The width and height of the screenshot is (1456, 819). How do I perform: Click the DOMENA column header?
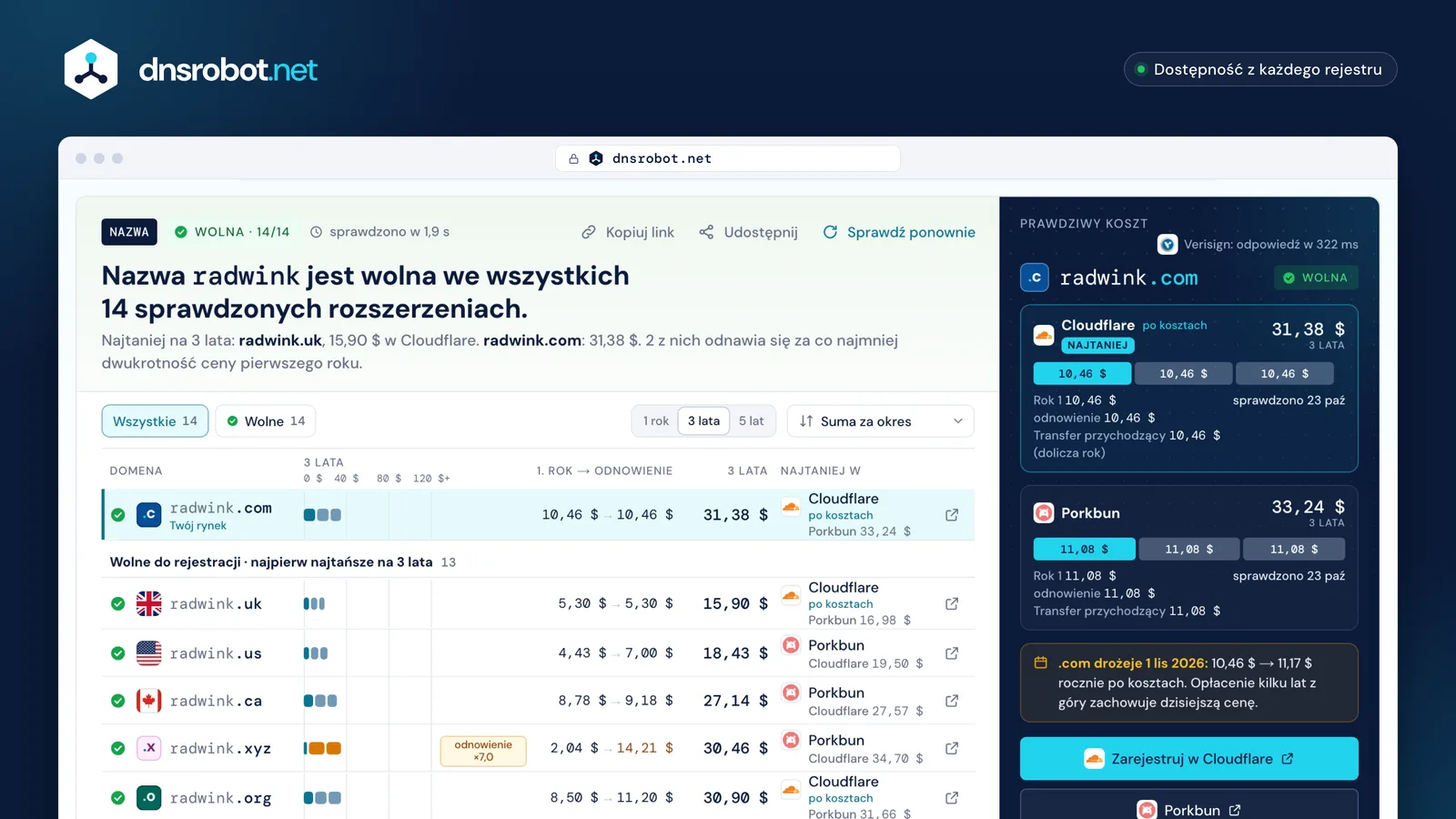click(136, 470)
